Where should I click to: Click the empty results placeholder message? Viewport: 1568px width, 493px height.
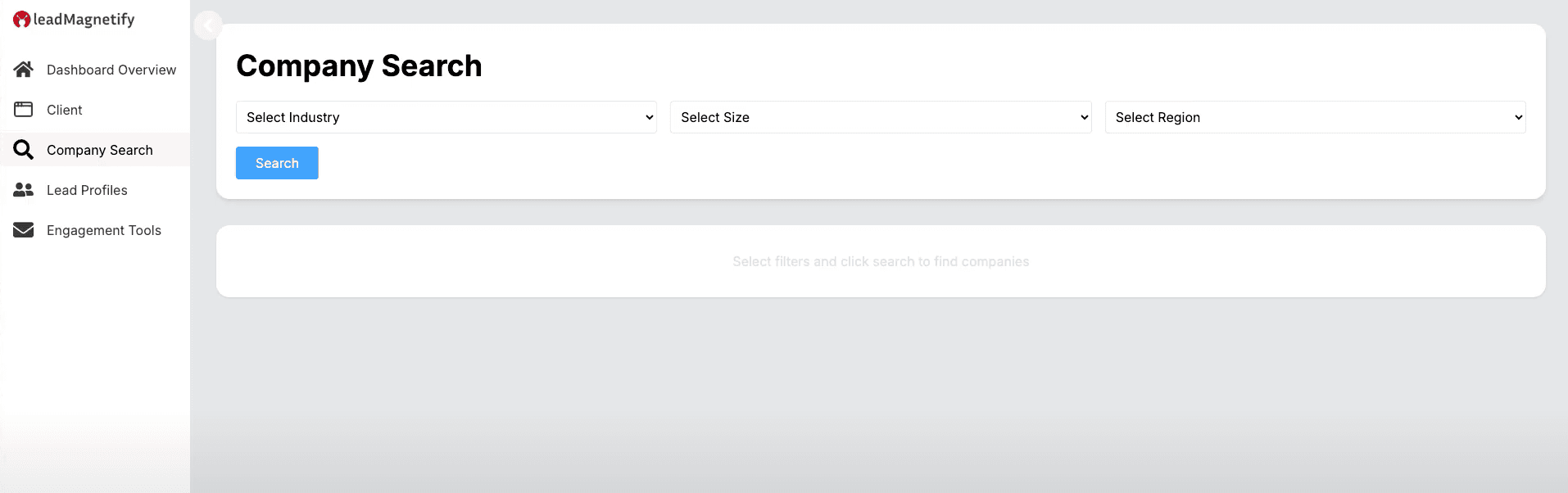click(881, 261)
